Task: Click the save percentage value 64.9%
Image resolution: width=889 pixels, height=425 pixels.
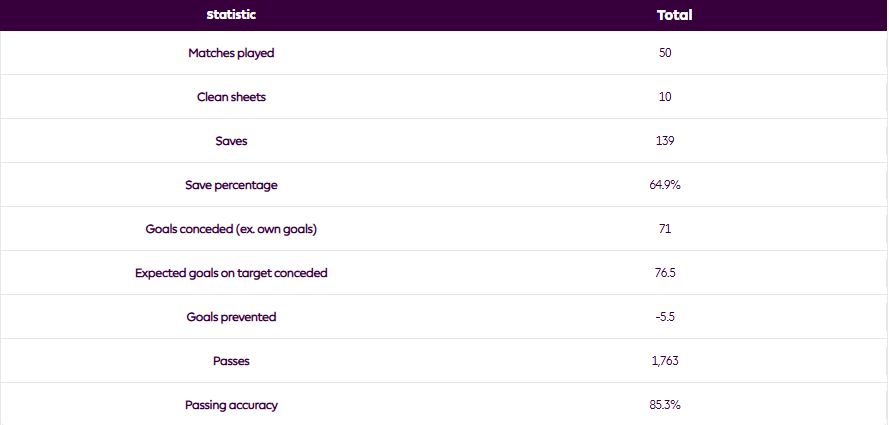Action: click(665, 185)
